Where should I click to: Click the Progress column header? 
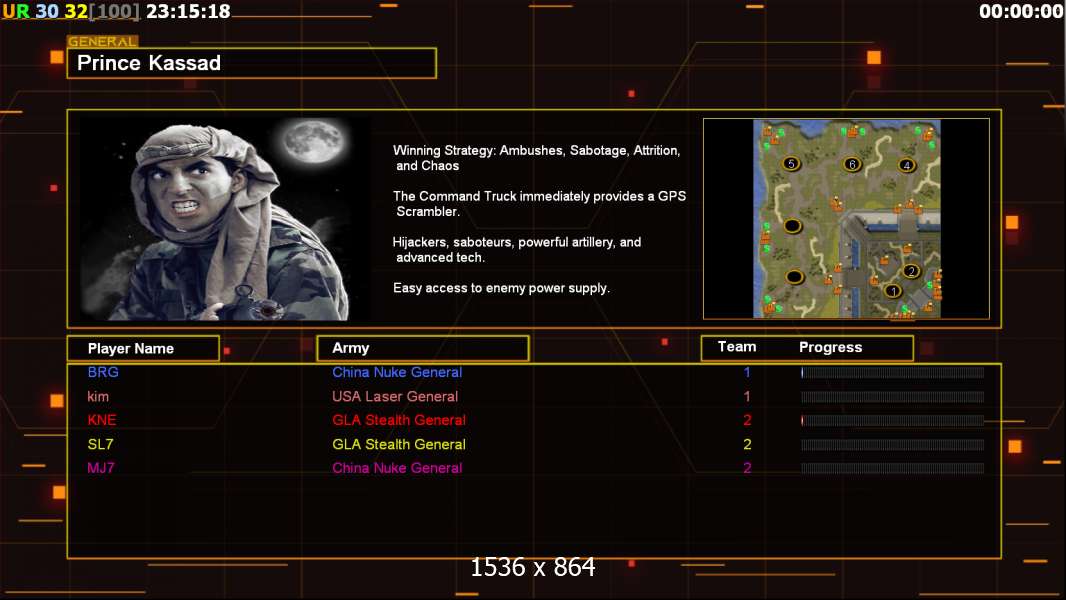pos(830,347)
